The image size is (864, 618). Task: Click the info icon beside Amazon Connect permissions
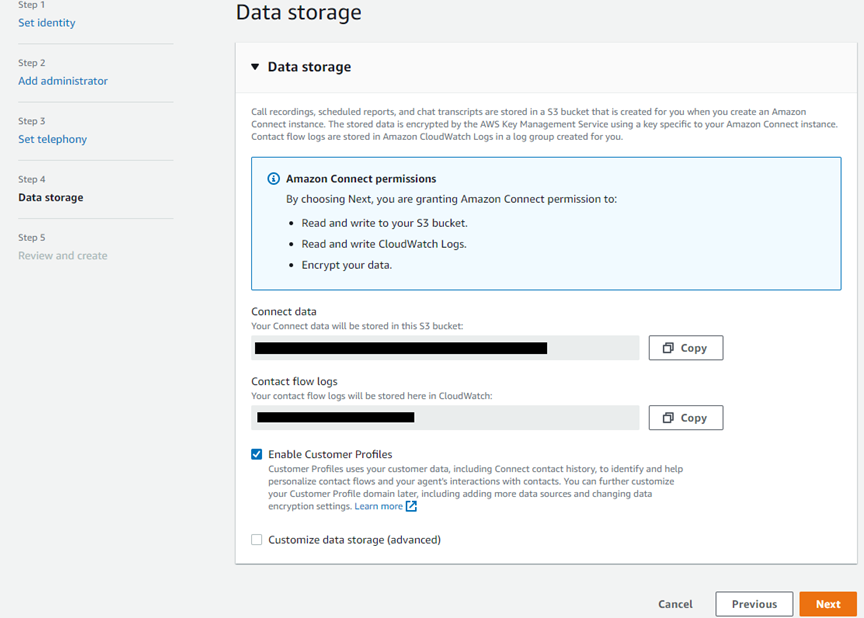click(273, 178)
